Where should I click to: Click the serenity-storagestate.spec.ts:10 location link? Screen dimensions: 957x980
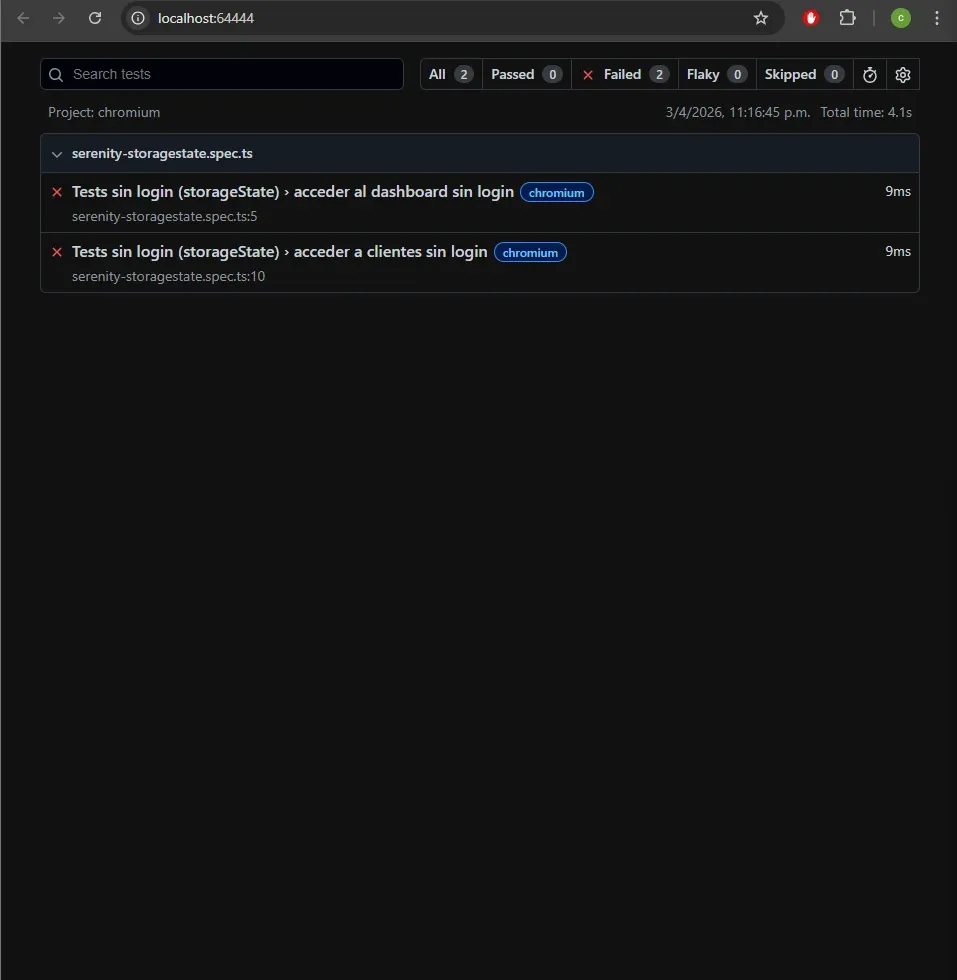tap(168, 276)
